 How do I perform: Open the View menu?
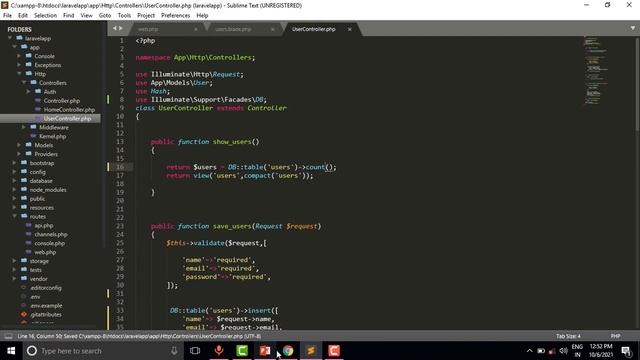coord(86,16)
